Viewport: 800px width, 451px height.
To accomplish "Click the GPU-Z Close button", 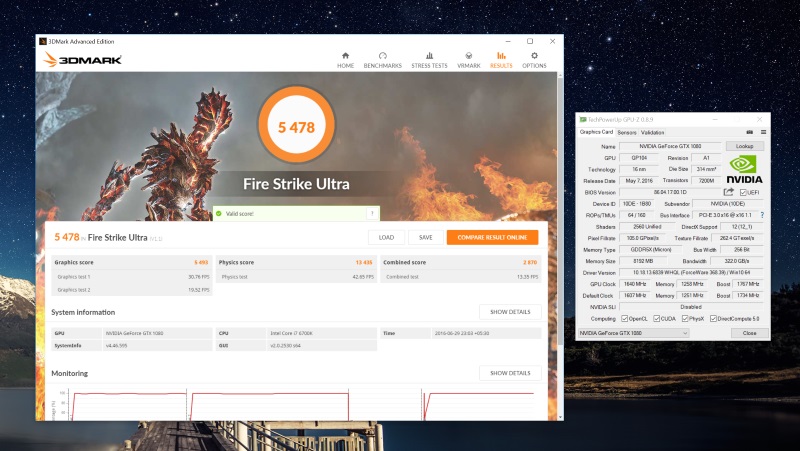I will click(x=749, y=333).
